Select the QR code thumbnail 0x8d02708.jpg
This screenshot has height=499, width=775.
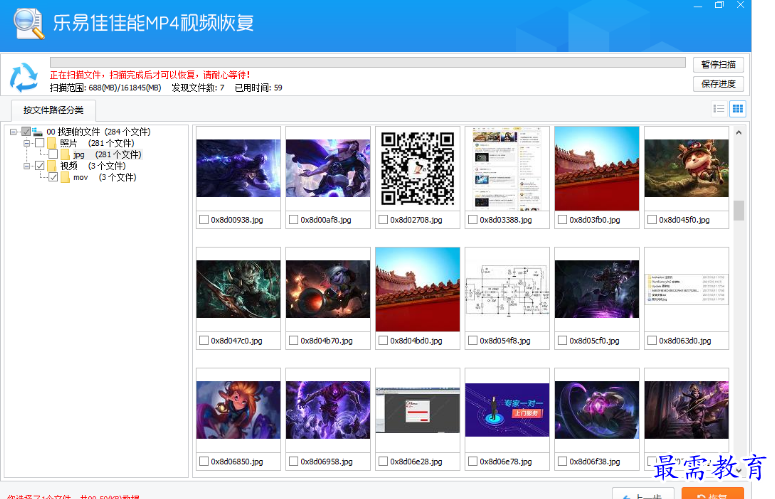click(x=418, y=168)
